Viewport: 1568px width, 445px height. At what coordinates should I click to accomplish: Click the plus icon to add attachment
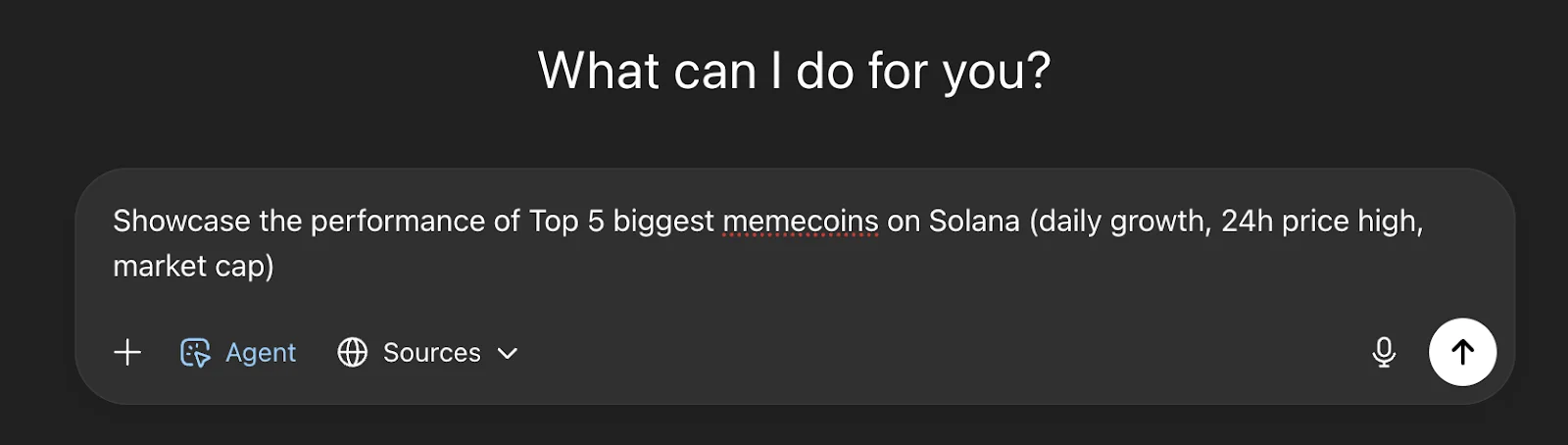127,352
